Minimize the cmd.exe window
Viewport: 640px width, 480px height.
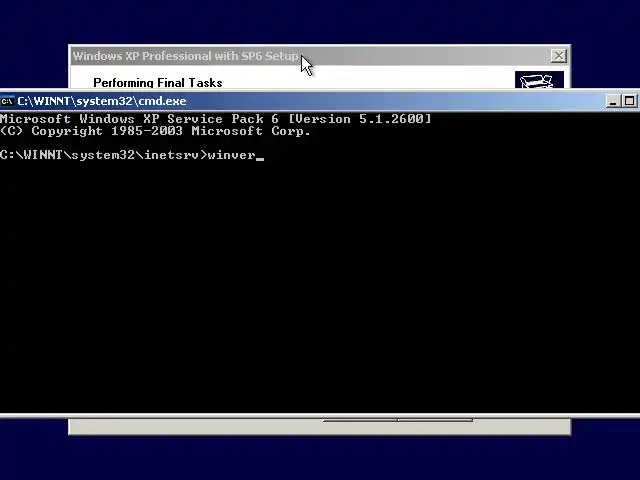pos(612,101)
